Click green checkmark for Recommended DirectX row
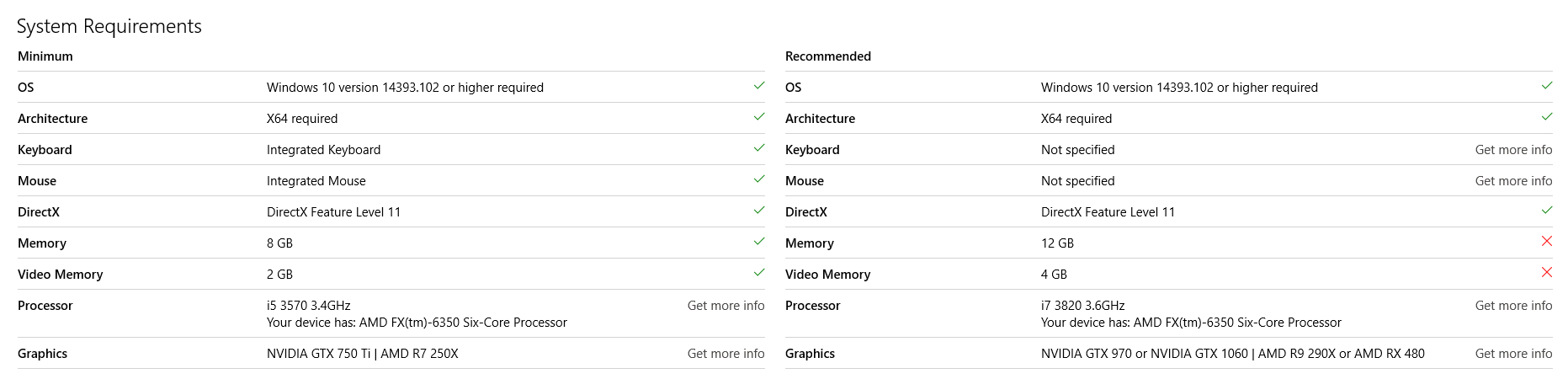Screen dimensions: 1568x379 tap(1547, 211)
